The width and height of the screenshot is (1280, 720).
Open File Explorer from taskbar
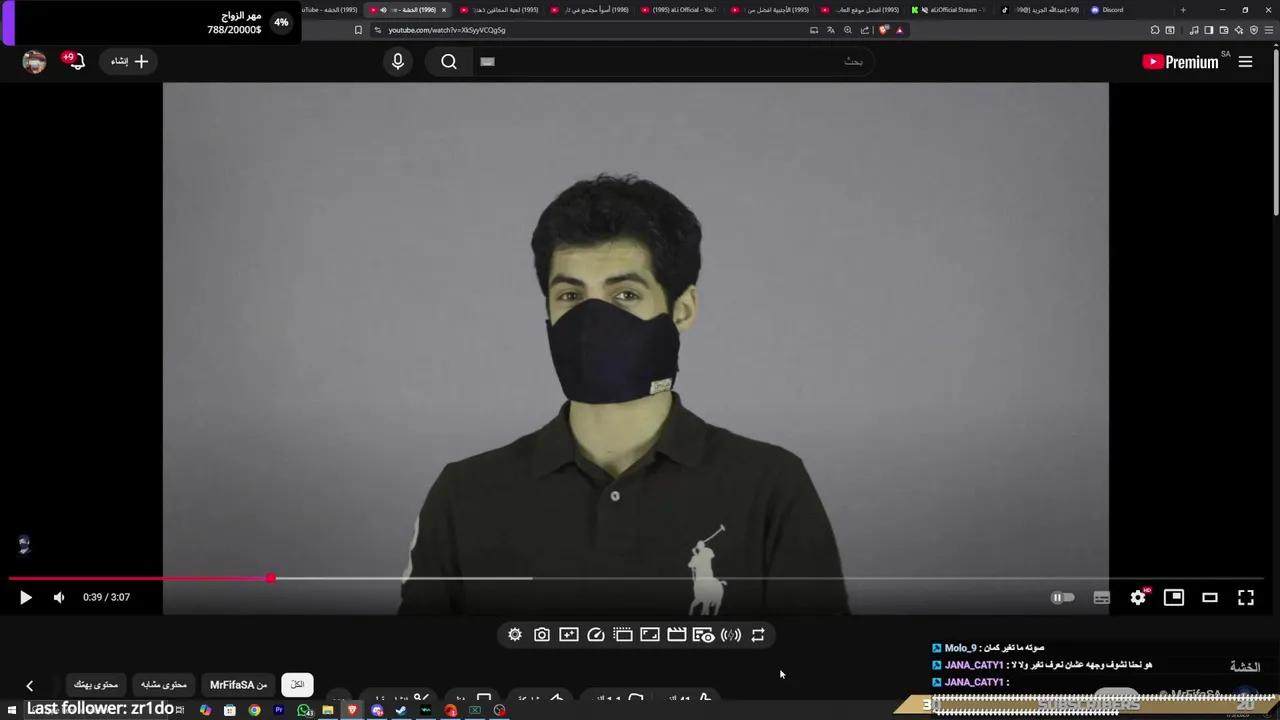328,711
